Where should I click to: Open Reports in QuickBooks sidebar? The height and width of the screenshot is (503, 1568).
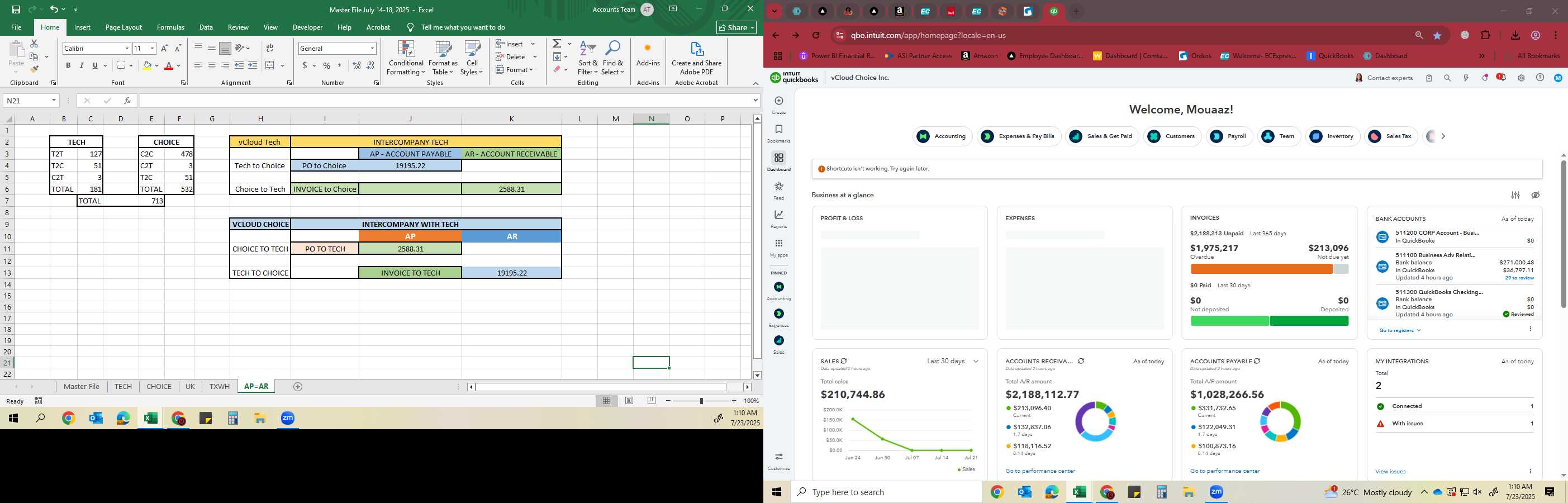point(778,219)
